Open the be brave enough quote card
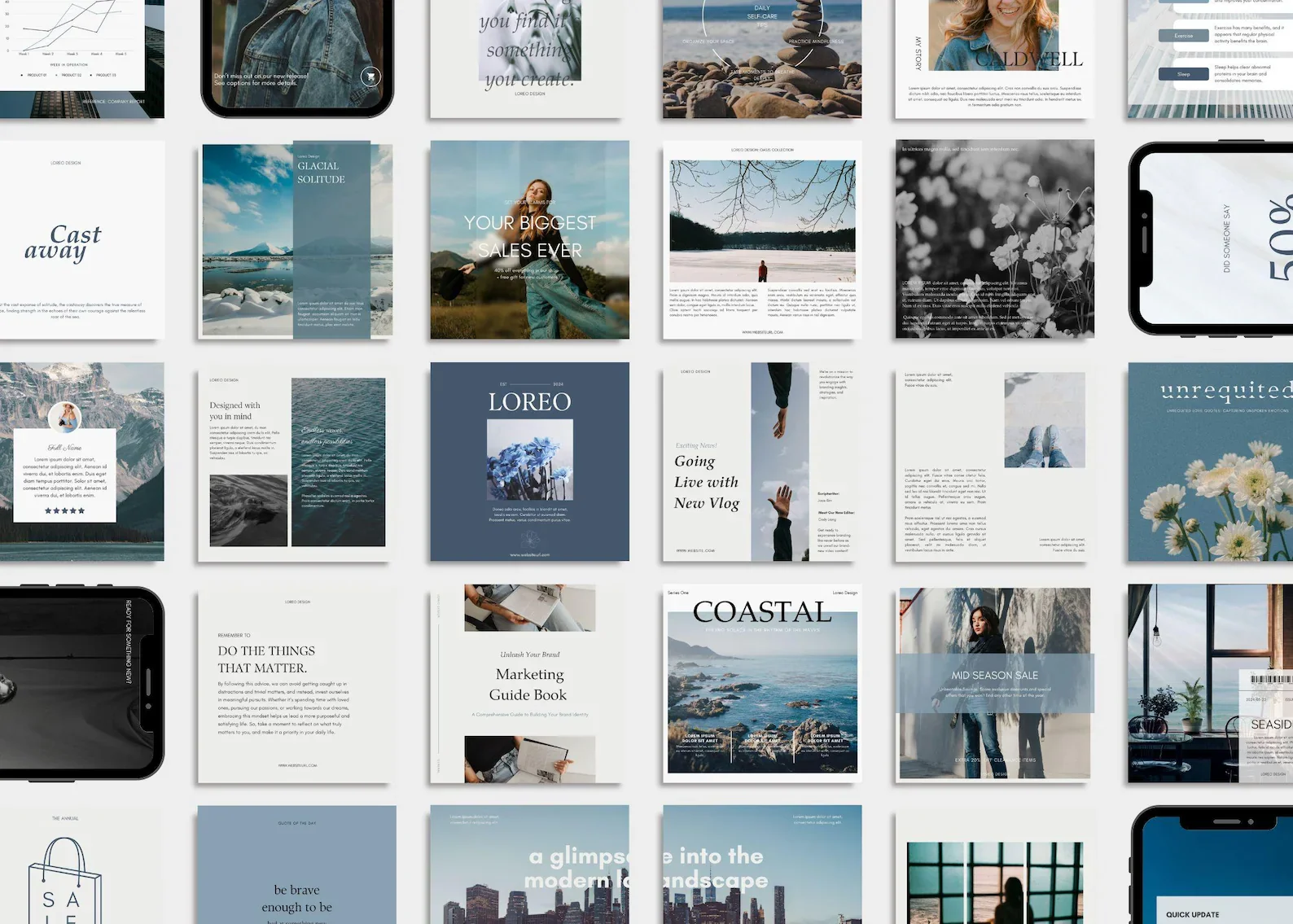The height and width of the screenshot is (924, 1293). click(x=297, y=865)
